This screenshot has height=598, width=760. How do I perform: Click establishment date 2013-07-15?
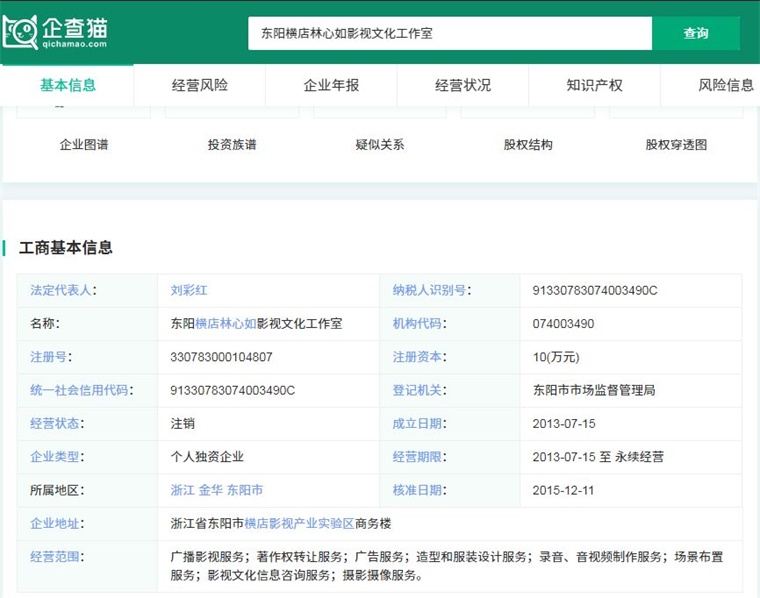tap(564, 424)
